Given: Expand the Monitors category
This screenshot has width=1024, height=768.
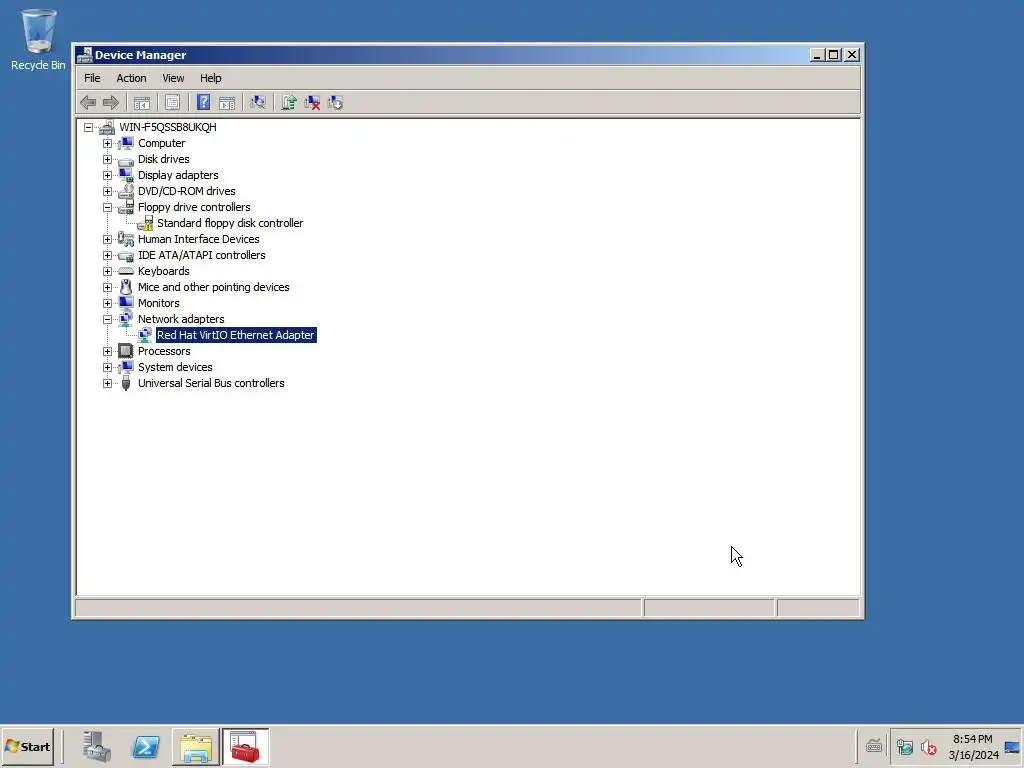Looking at the screenshot, I should point(107,303).
